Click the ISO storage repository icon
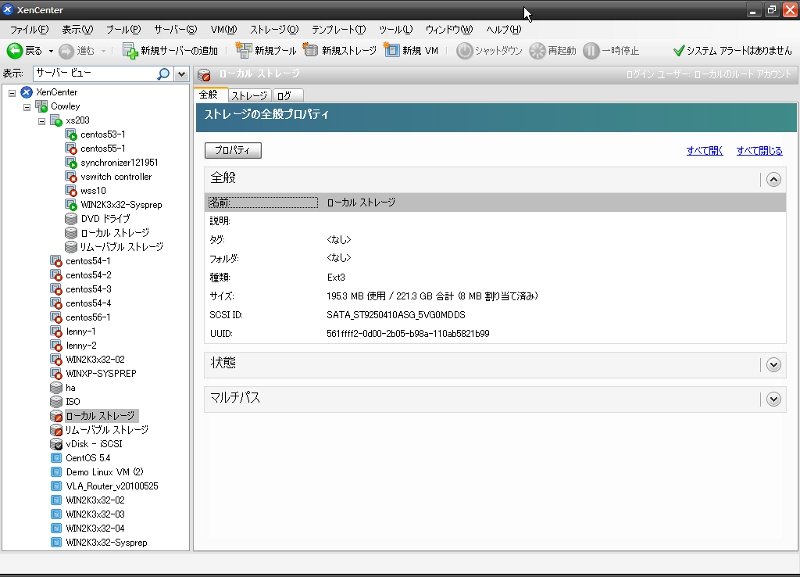This screenshot has width=800, height=577. 56,402
